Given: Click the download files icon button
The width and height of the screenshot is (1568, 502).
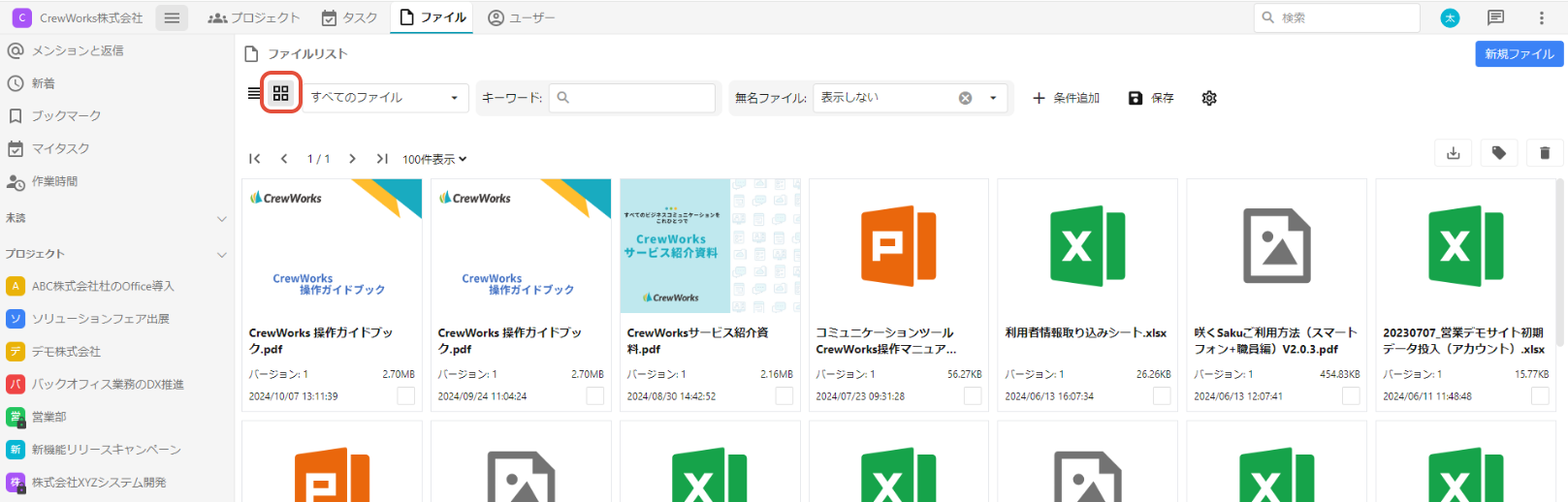Looking at the screenshot, I should pos(1453,153).
